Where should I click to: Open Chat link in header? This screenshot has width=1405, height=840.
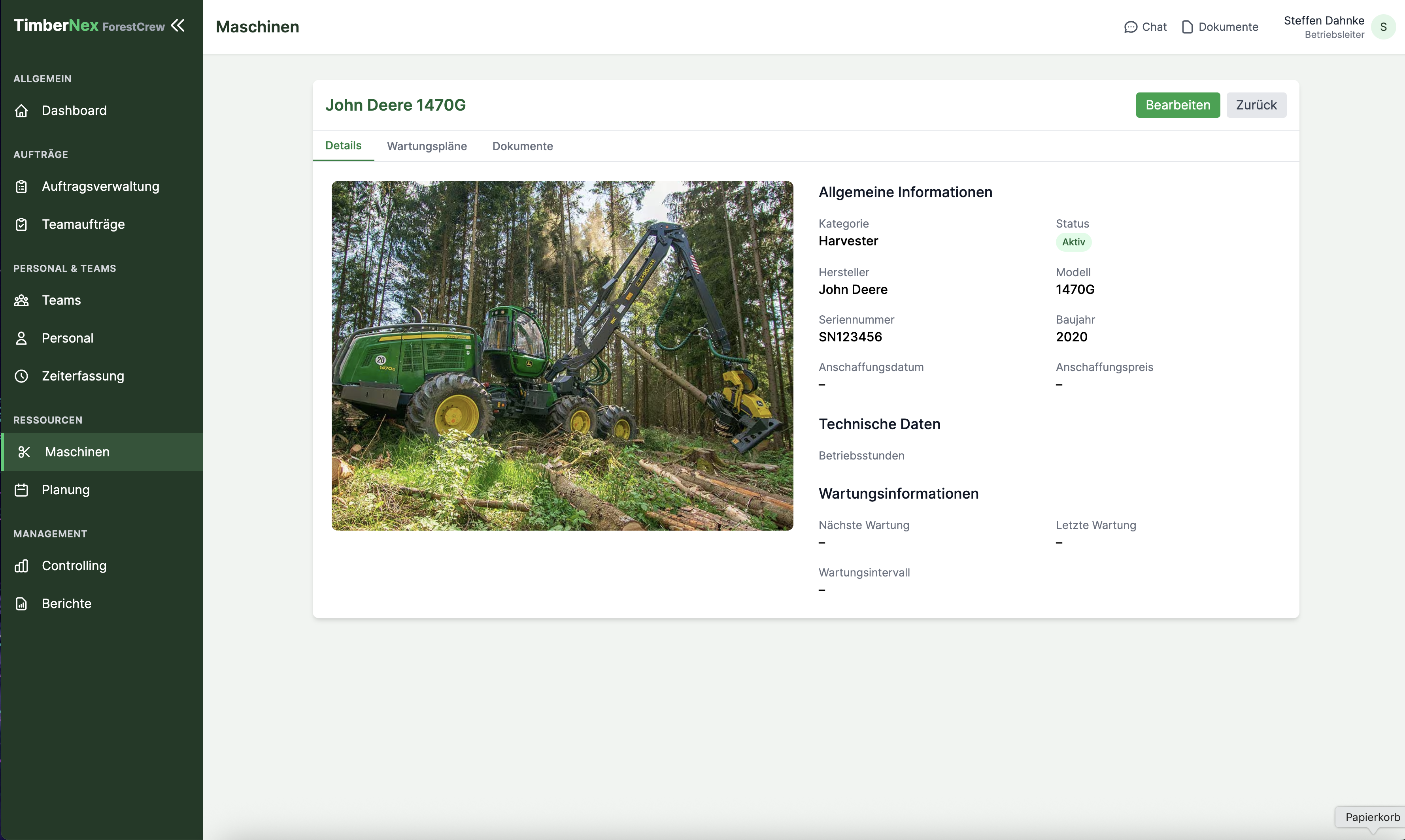tap(1145, 27)
